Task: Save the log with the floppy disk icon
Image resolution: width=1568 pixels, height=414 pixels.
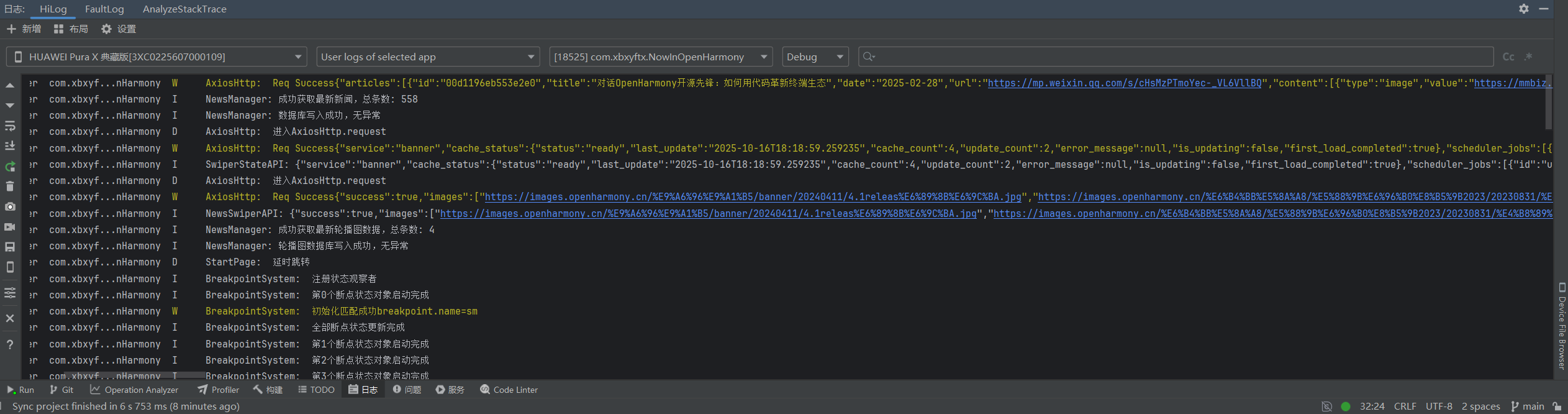Action: coord(10,247)
